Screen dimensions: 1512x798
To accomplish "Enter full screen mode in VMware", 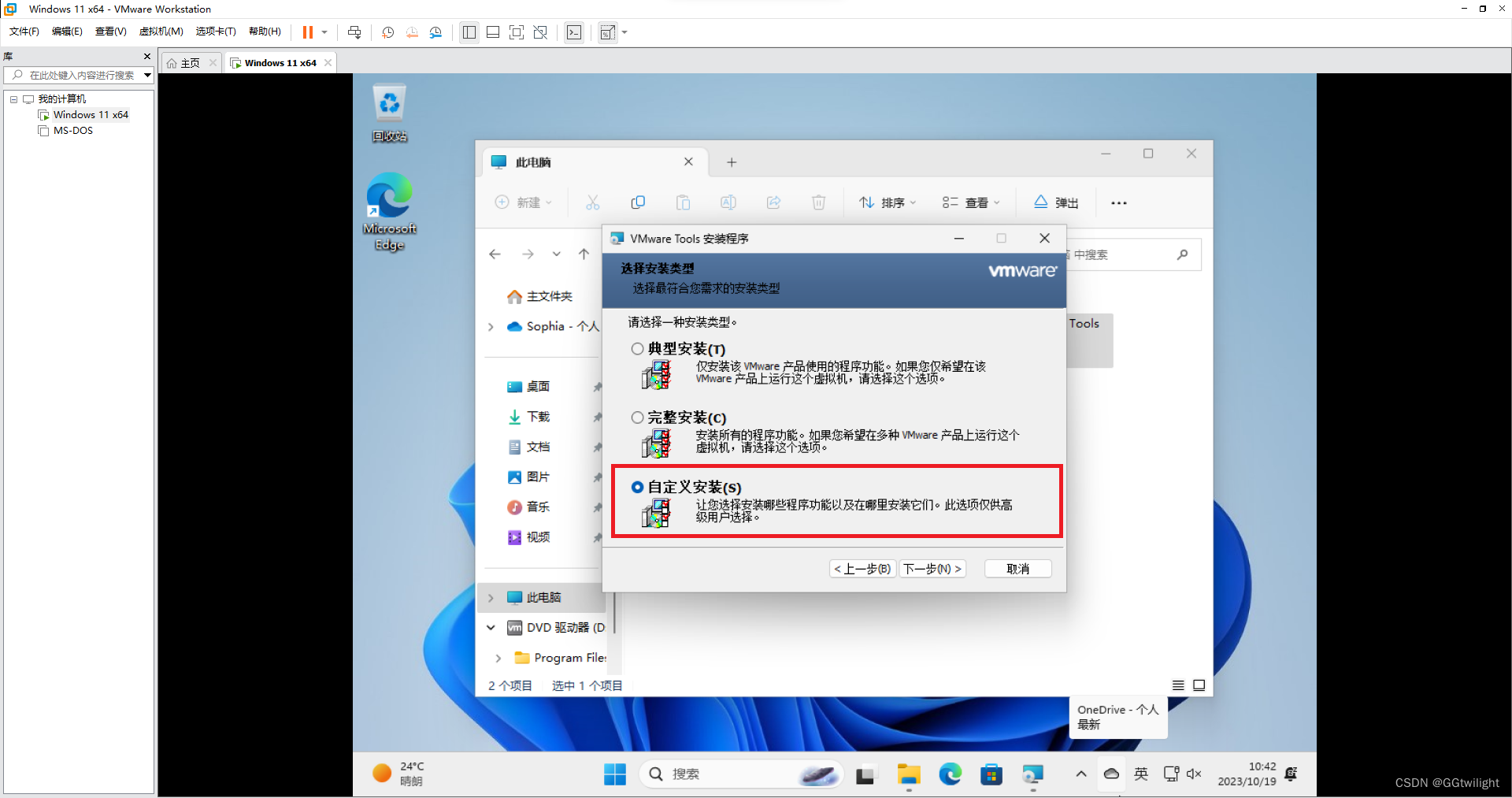I will (517, 32).
